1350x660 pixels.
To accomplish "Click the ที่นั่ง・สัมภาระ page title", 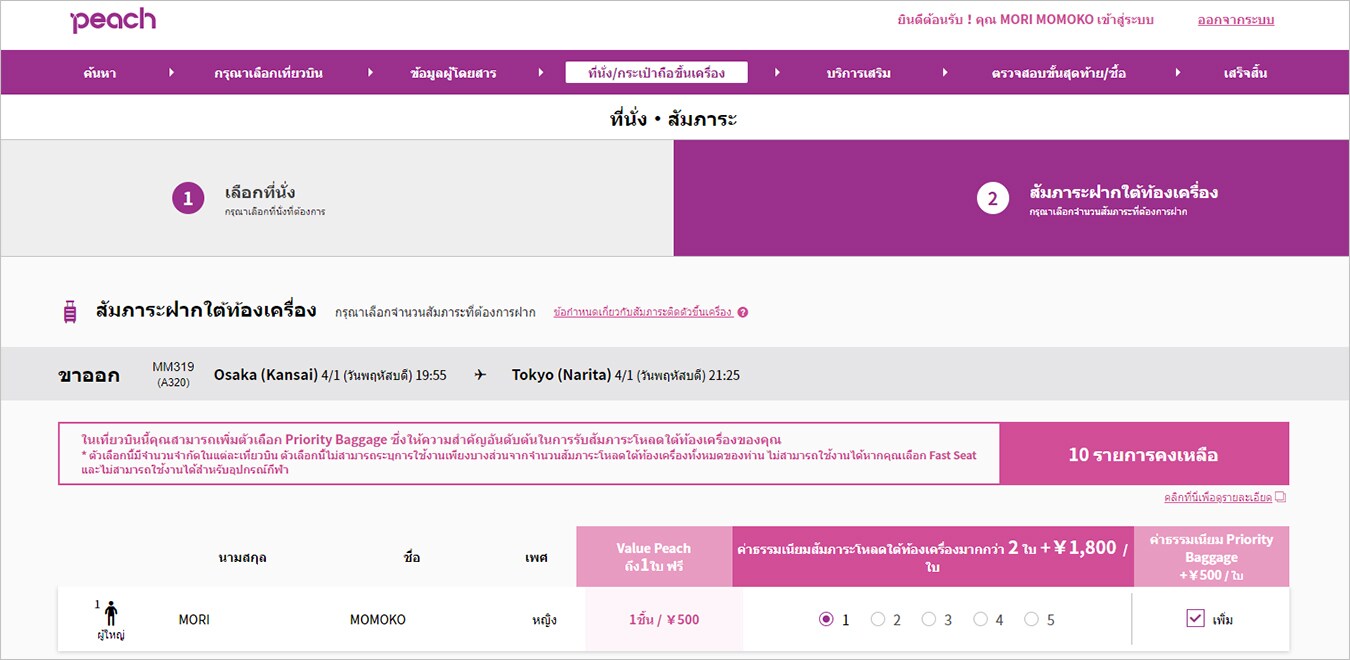I will coord(674,119).
